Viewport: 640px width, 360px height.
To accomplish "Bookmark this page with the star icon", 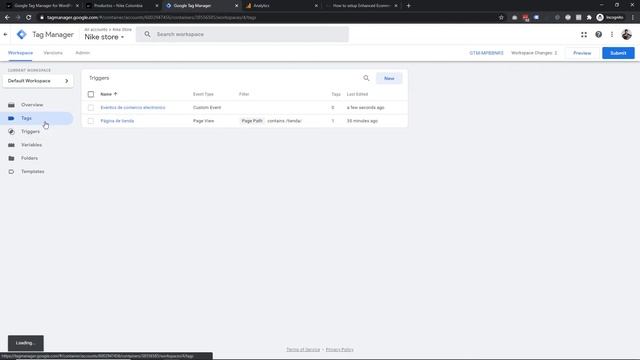I will [x=501, y=18].
